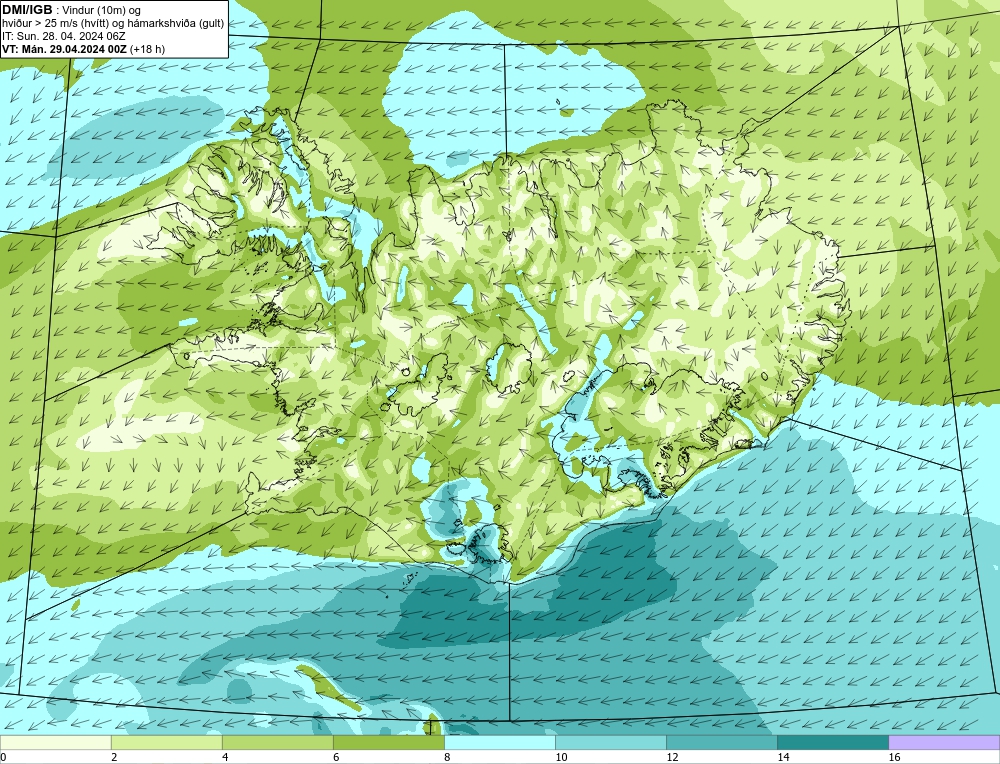Click the 8–10 m/s pale cyan legend swatch

(x=499, y=742)
